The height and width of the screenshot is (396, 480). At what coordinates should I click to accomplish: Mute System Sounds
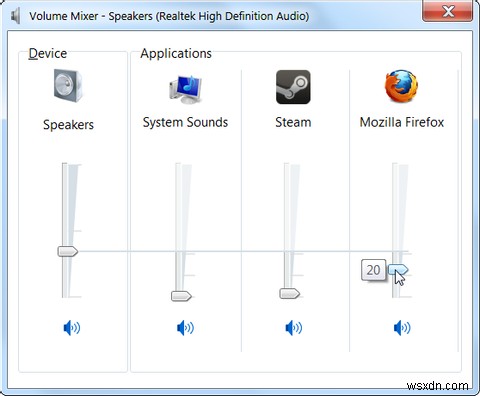pyautogui.click(x=185, y=328)
